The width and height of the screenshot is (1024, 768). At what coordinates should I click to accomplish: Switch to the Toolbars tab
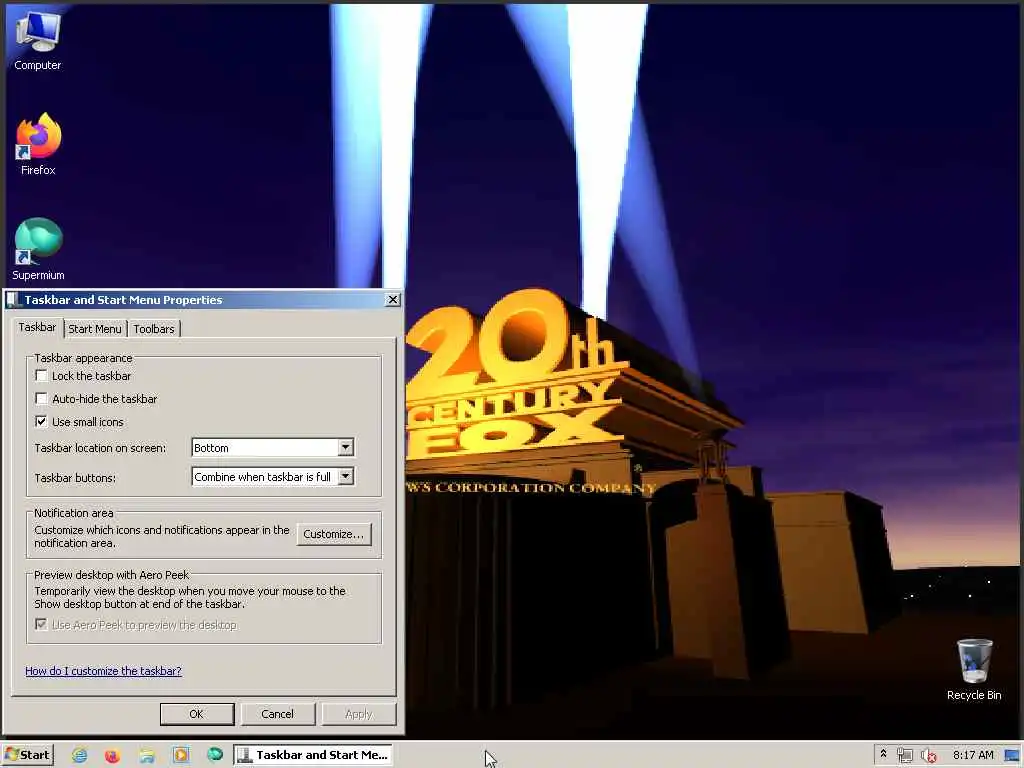[153, 329]
